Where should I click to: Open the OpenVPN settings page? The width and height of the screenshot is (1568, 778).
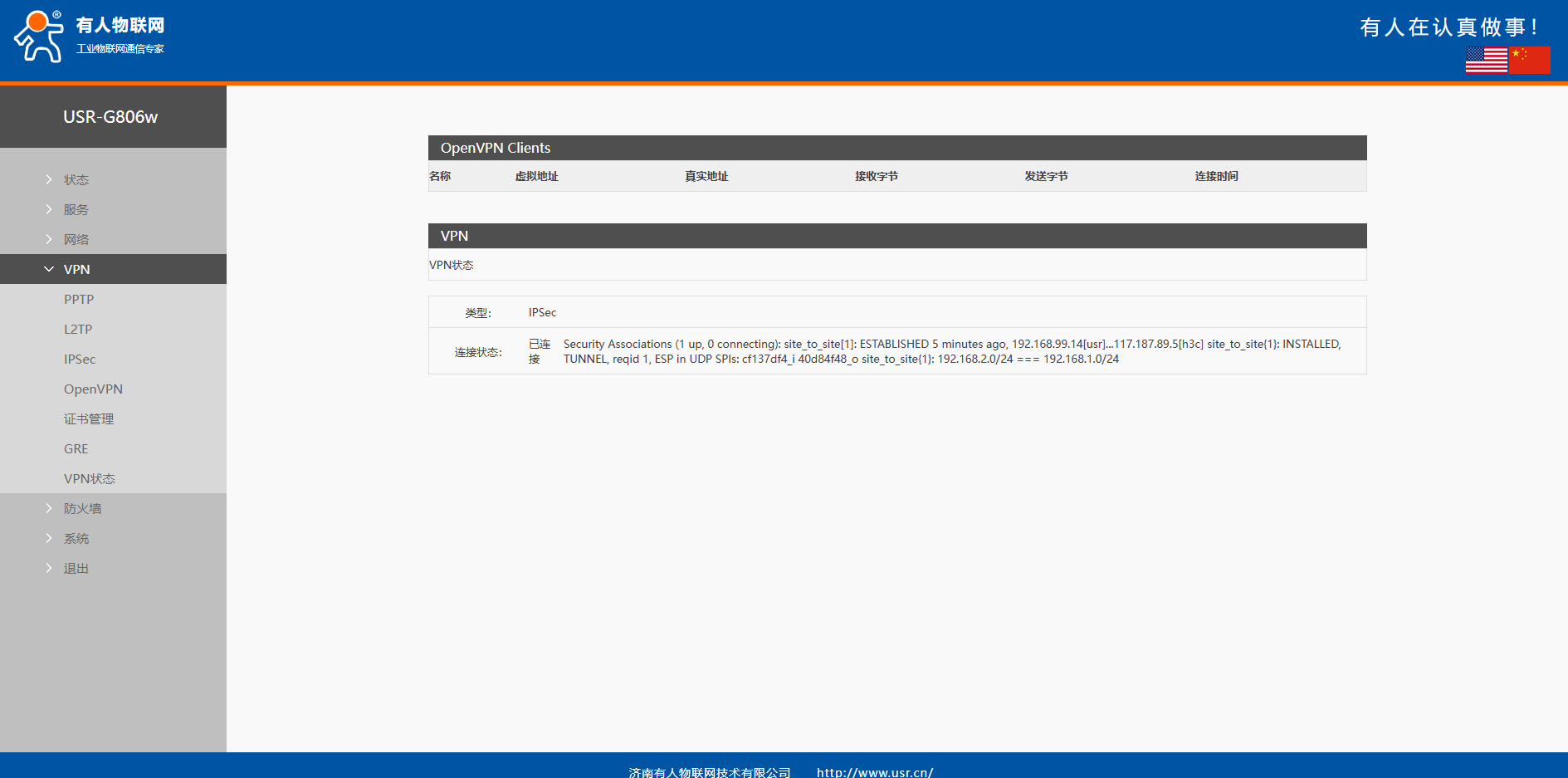pyautogui.click(x=93, y=389)
